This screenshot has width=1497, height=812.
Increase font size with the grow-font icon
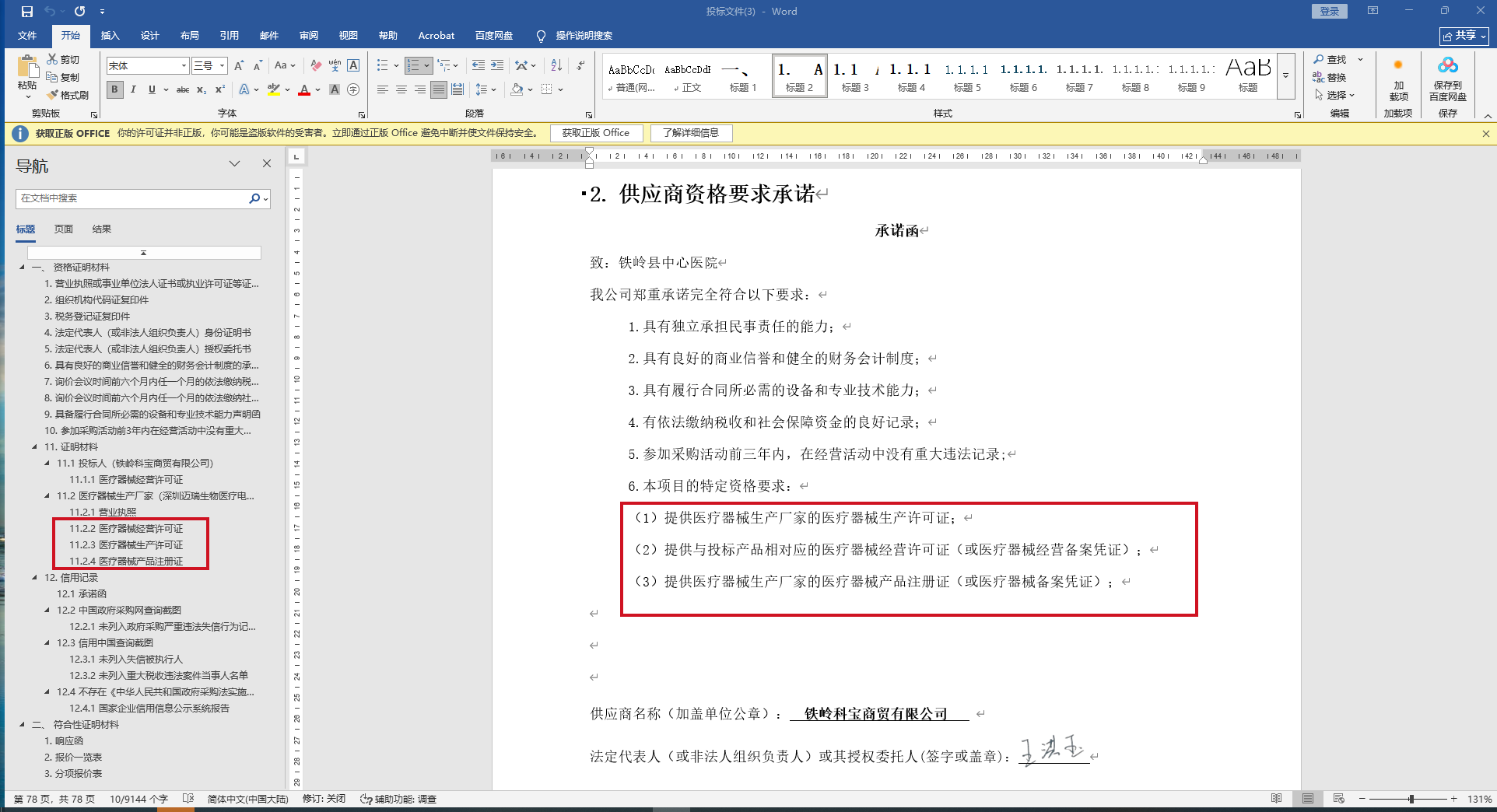pyautogui.click(x=239, y=66)
